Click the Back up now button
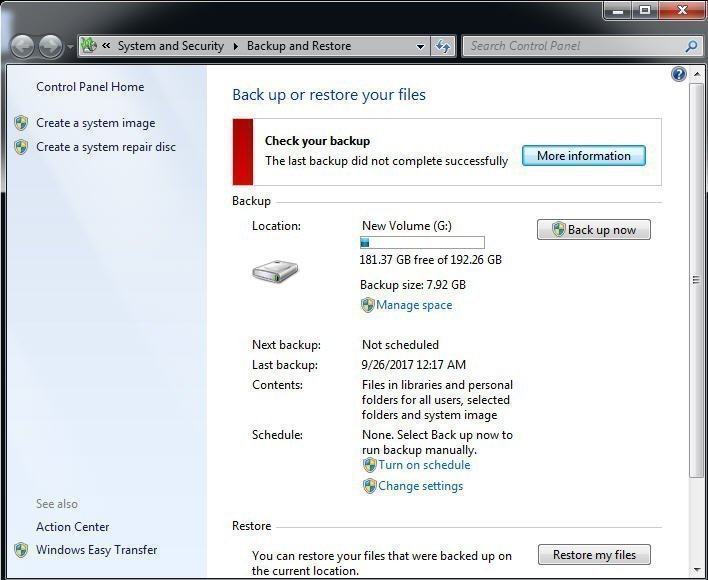This screenshot has height=580, width=708. 594,230
